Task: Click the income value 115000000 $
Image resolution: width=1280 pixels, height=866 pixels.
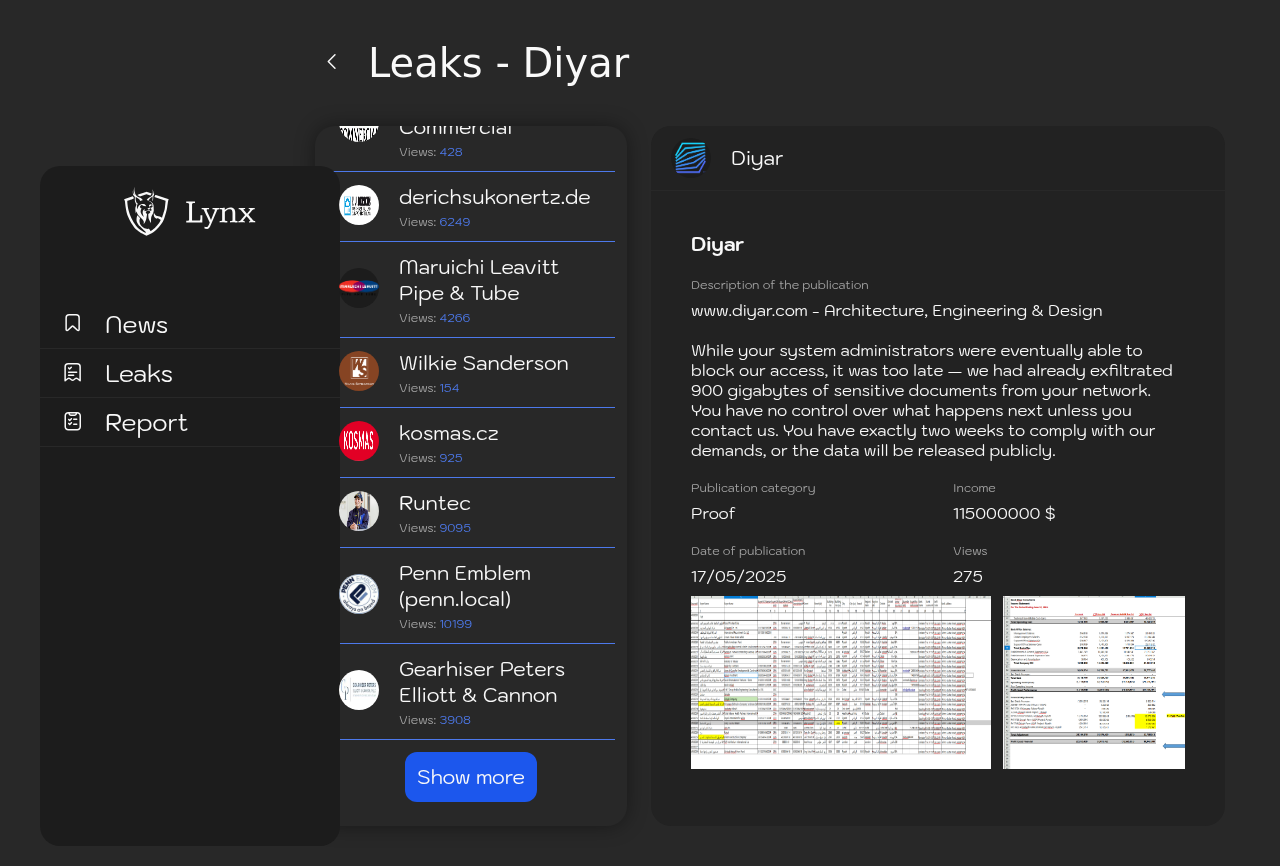Action: [1004, 514]
